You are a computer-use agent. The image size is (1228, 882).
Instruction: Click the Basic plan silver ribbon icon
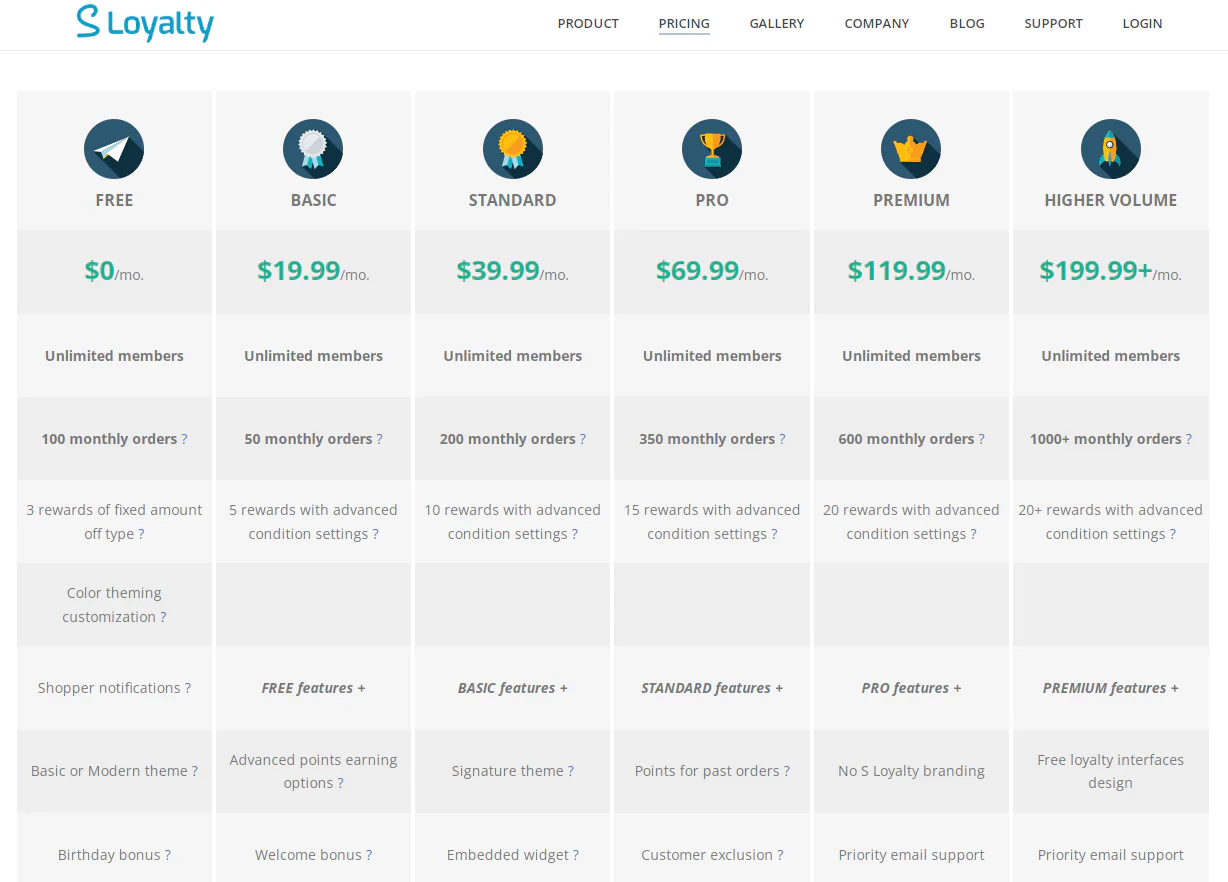click(x=313, y=149)
